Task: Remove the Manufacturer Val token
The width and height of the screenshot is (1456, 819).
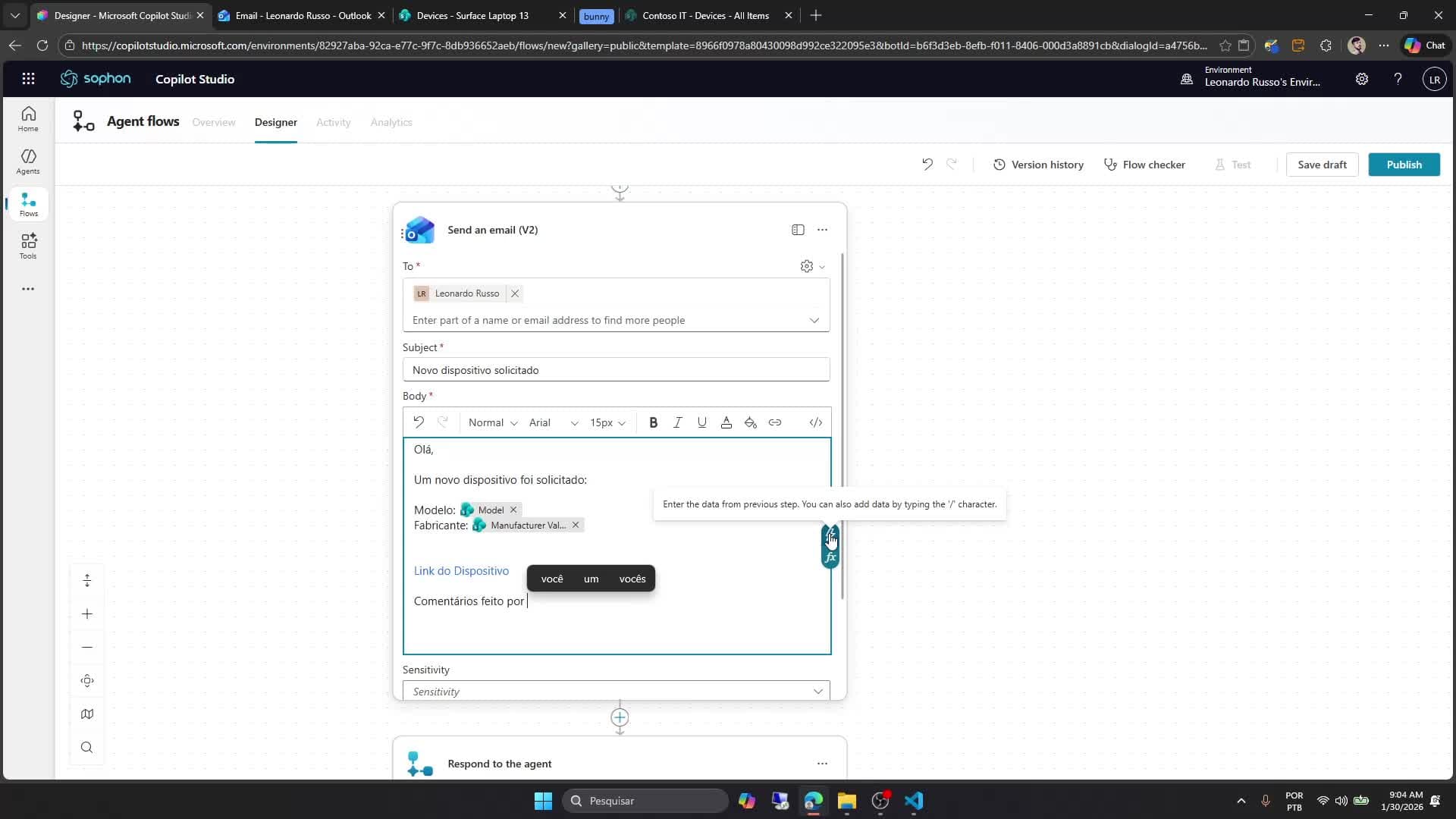Action: click(x=576, y=525)
